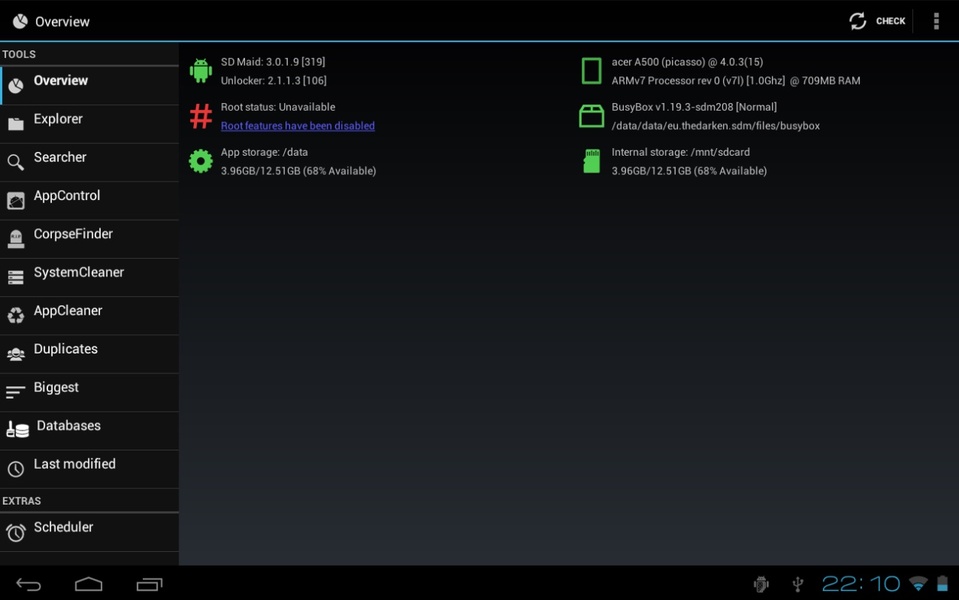Click the AppCleaner recycle icon
Viewport: 959px width, 600px height.
pos(16,316)
